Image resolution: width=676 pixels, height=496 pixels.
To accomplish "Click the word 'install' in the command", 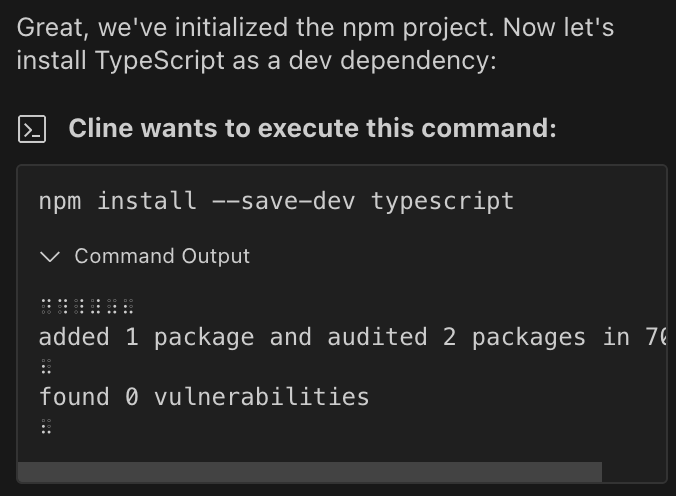I will (147, 201).
